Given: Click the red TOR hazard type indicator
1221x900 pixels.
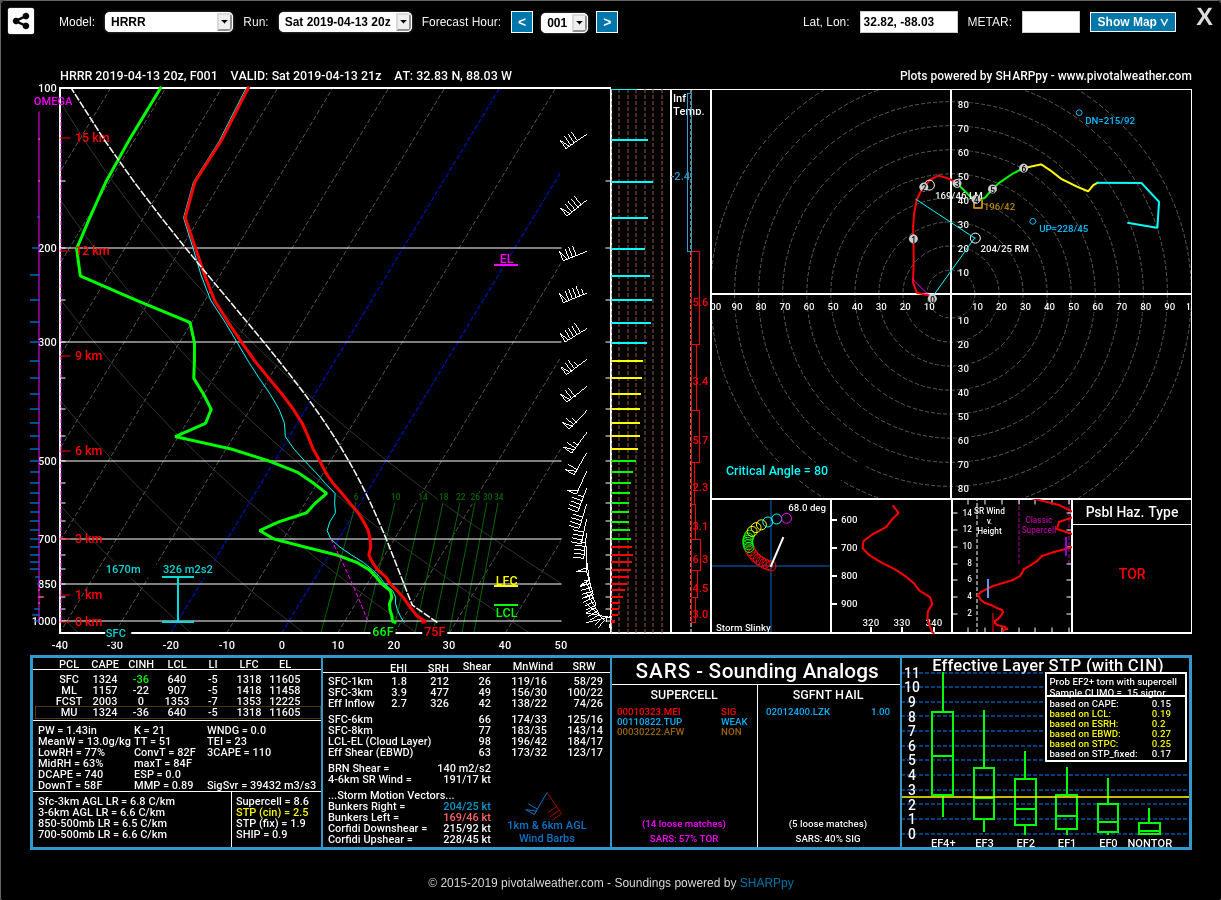Looking at the screenshot, I should coord(1131,574).
